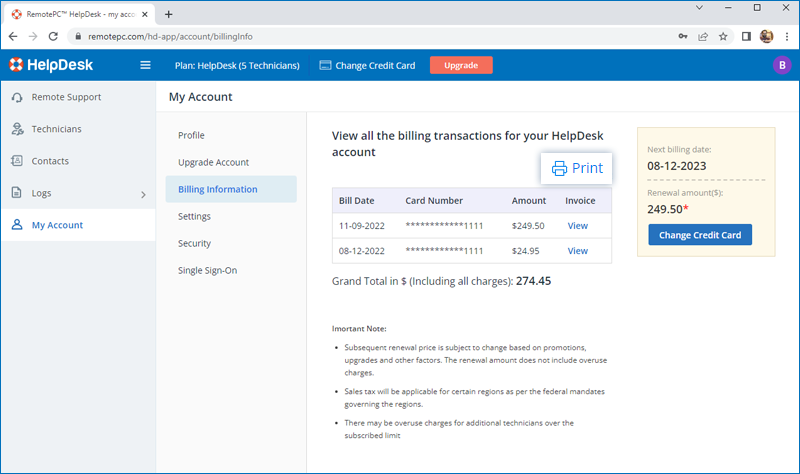
Task: Click the Contacts sidebar icon
Action: point(17,161)
